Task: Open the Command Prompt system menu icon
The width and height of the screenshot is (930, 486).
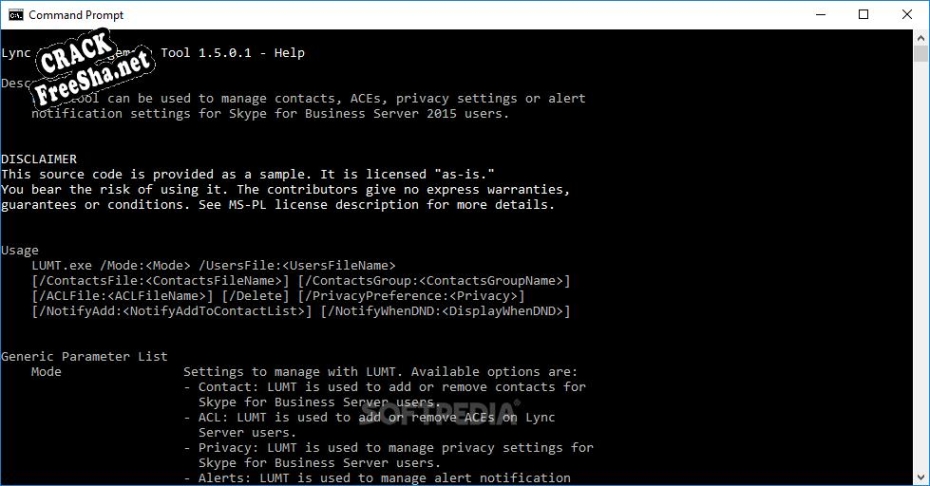Action: tap(15, 15)
